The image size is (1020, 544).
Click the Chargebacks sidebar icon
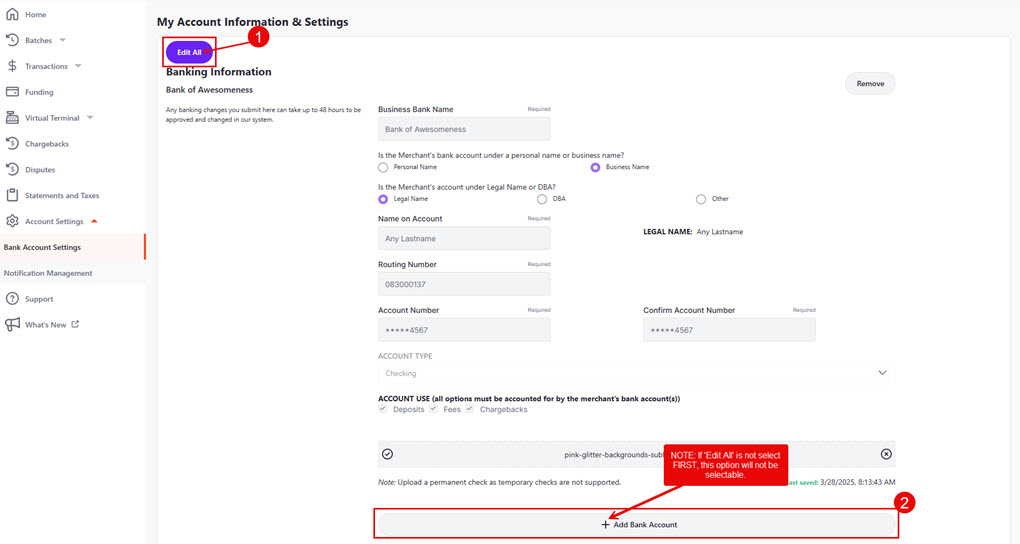point(13,144)
